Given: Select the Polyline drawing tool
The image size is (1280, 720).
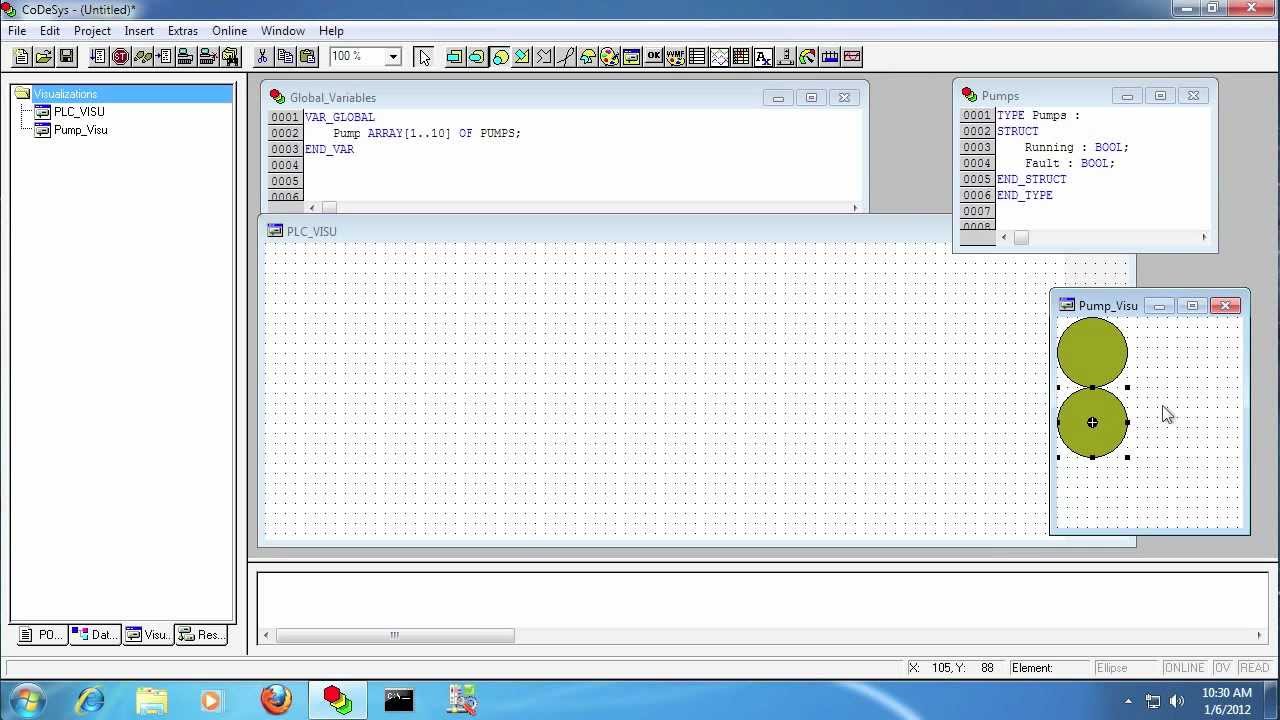Looking at the screenshot, I should (x=543, y=57).
